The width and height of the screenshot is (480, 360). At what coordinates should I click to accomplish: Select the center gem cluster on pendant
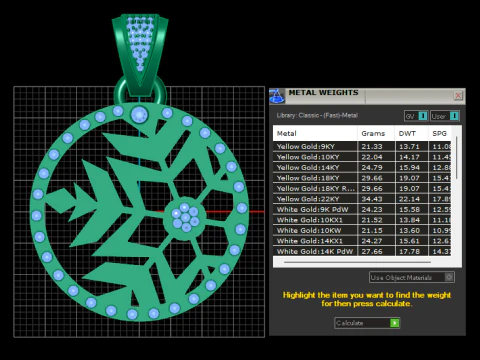click(x=185, y=218)
